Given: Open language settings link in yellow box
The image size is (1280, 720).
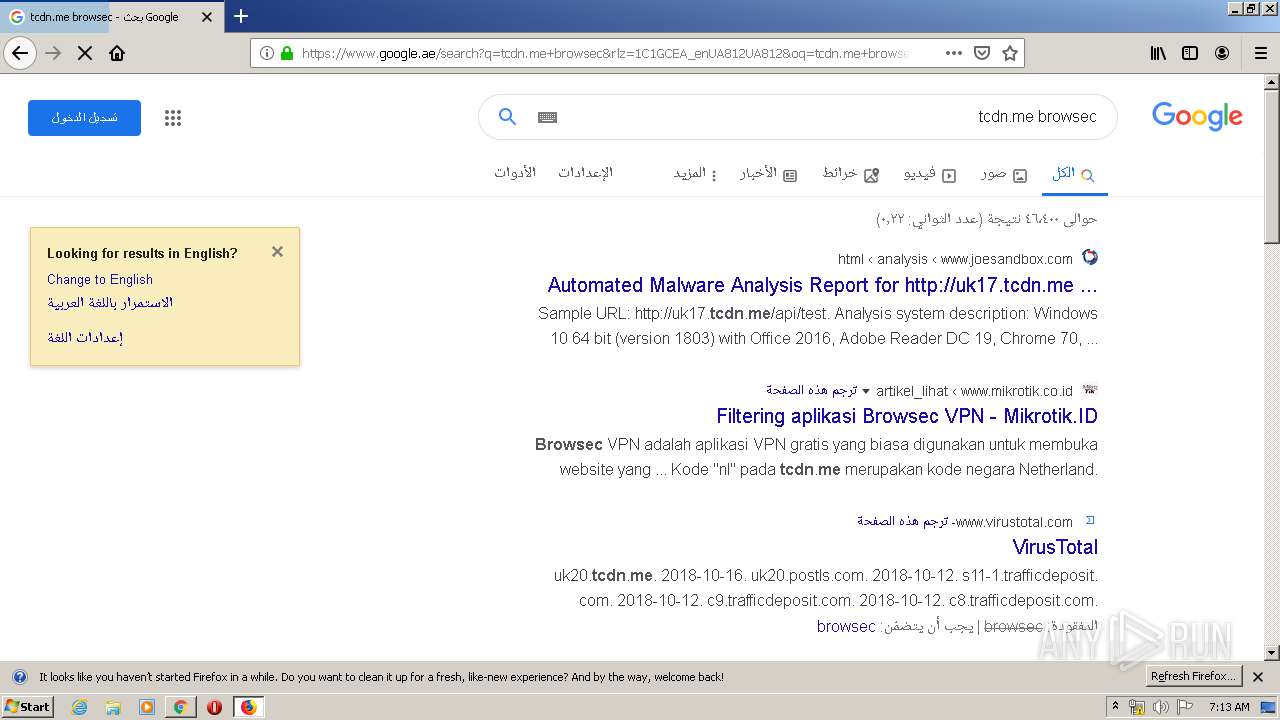Looking at the screenshot, I should click(85, 338).
